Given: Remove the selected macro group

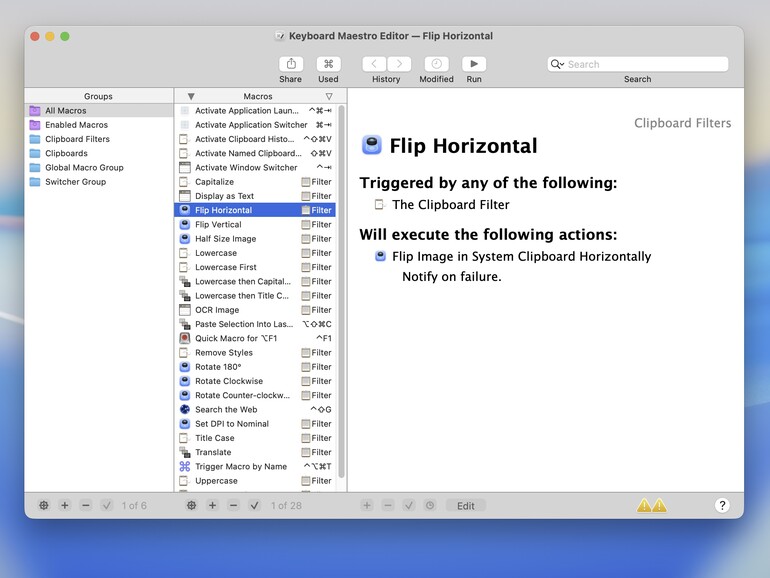Looking at the screenshot, I should [86, 505].
